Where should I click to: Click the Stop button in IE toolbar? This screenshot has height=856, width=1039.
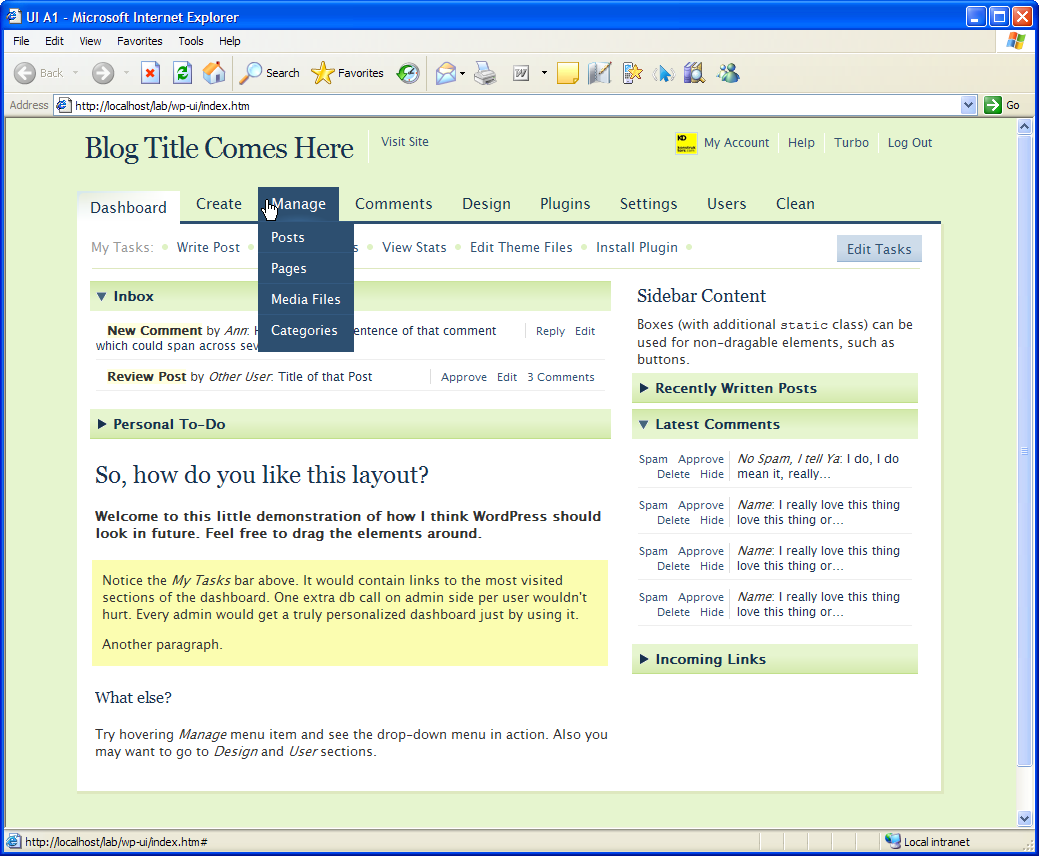[x=150, y=73]
